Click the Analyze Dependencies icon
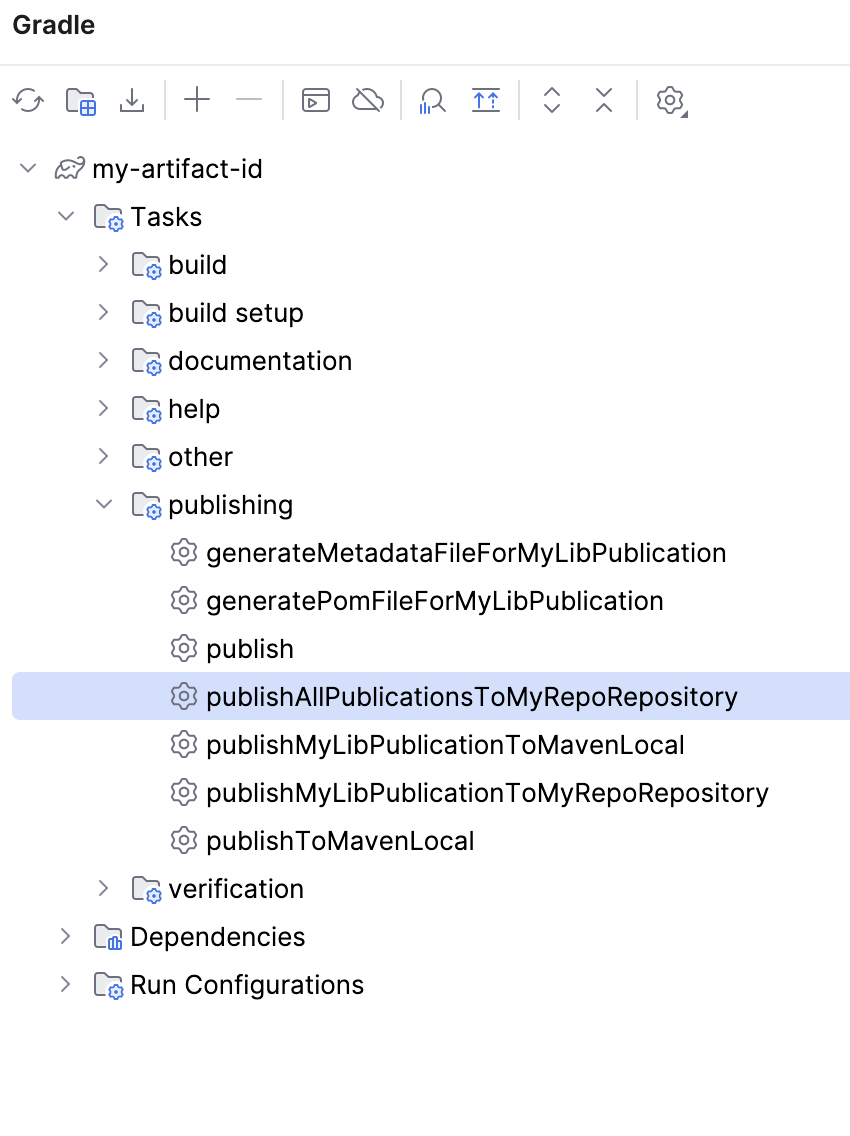The image size is (850, 1136). tap(433, 101)
